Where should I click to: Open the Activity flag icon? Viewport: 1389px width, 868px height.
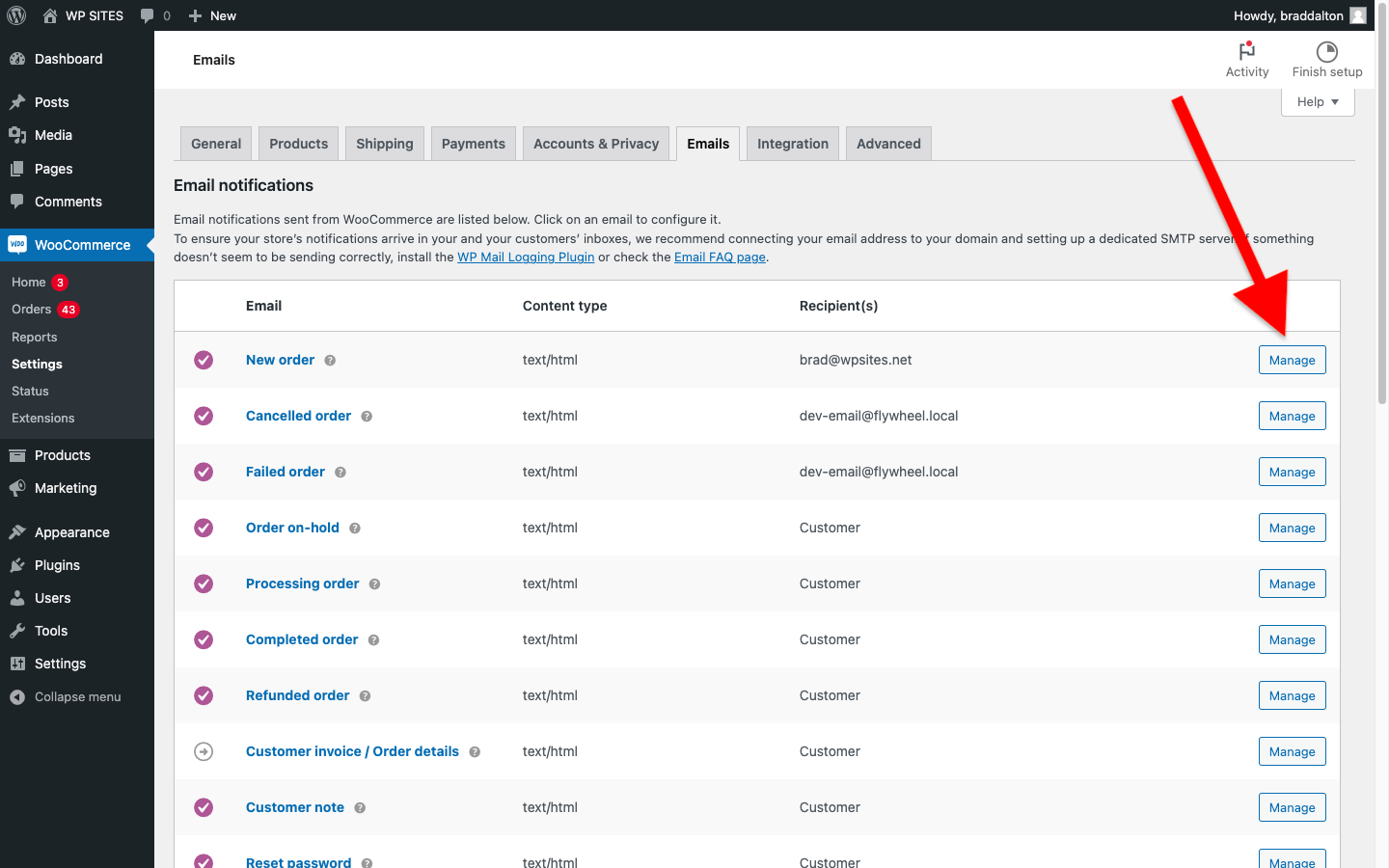(x=1246, y=51)
